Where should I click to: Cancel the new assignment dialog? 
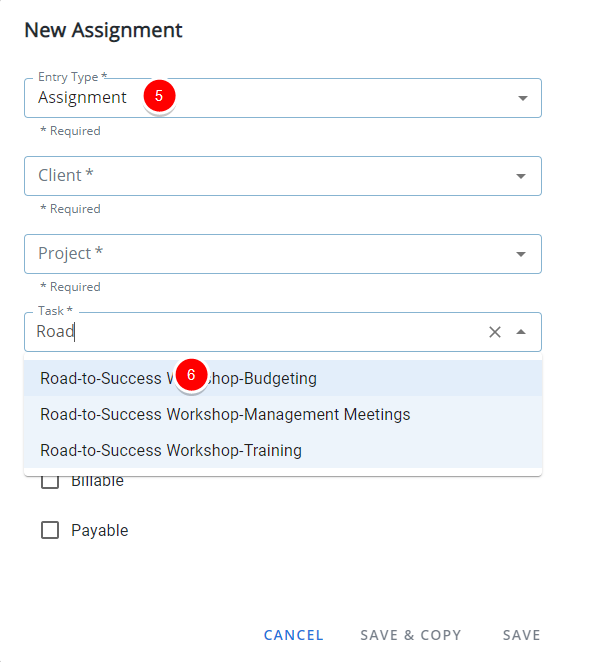(293, 635)
